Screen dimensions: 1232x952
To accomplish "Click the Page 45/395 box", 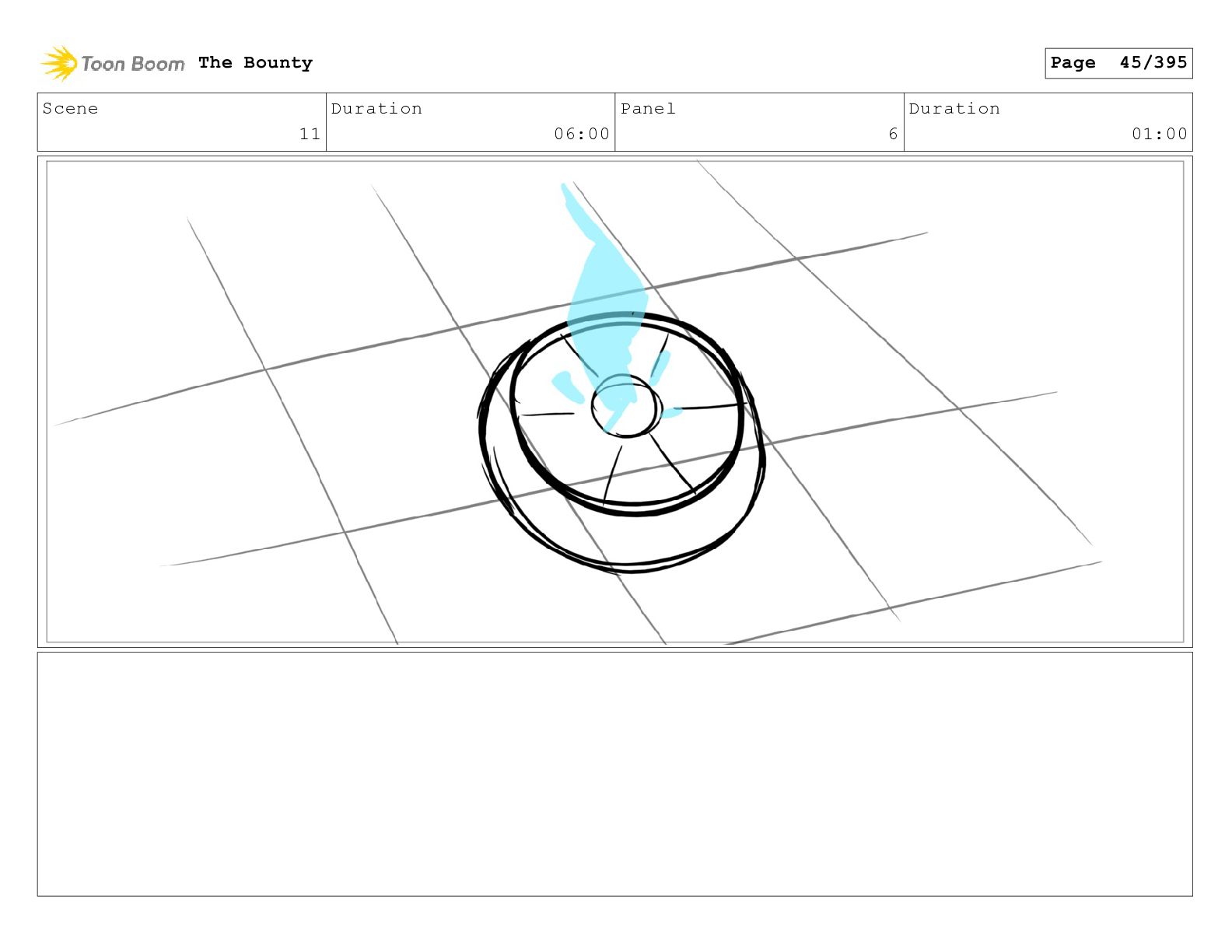I will coord(1118,63).
